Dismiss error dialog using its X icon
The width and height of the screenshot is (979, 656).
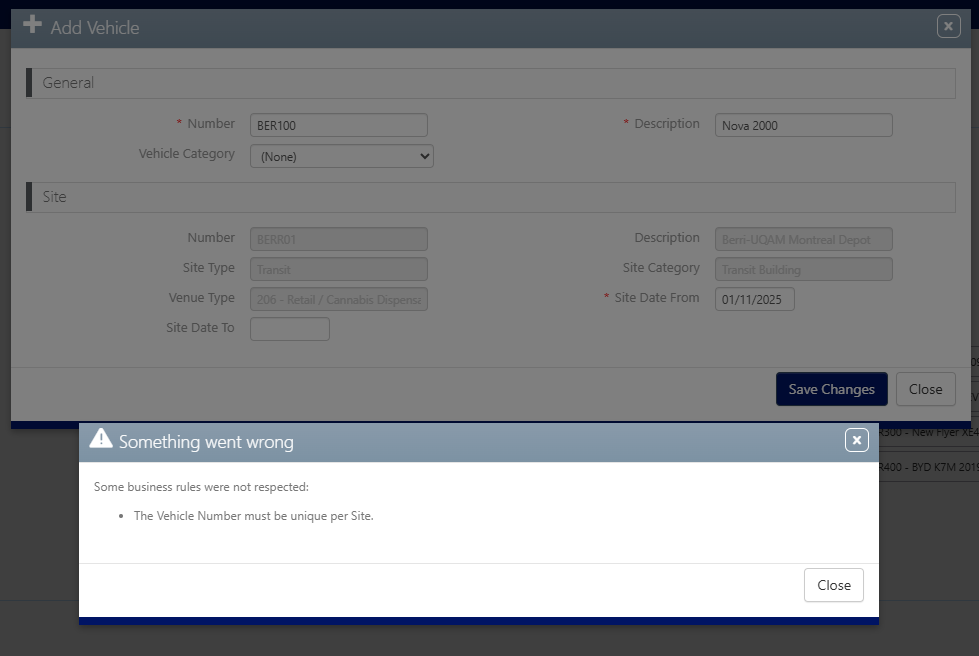[x=856, y=440]
